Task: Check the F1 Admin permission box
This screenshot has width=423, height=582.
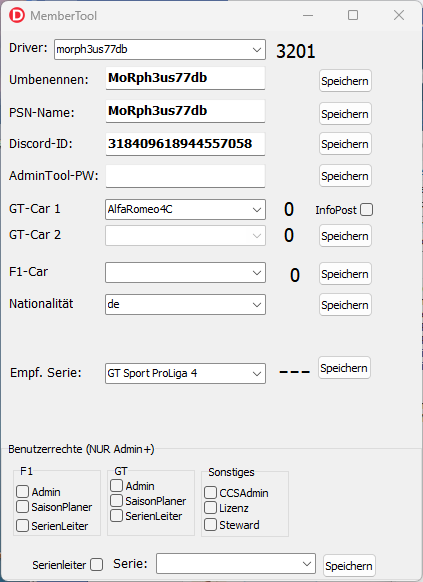Action: click(x=22, y=491)
